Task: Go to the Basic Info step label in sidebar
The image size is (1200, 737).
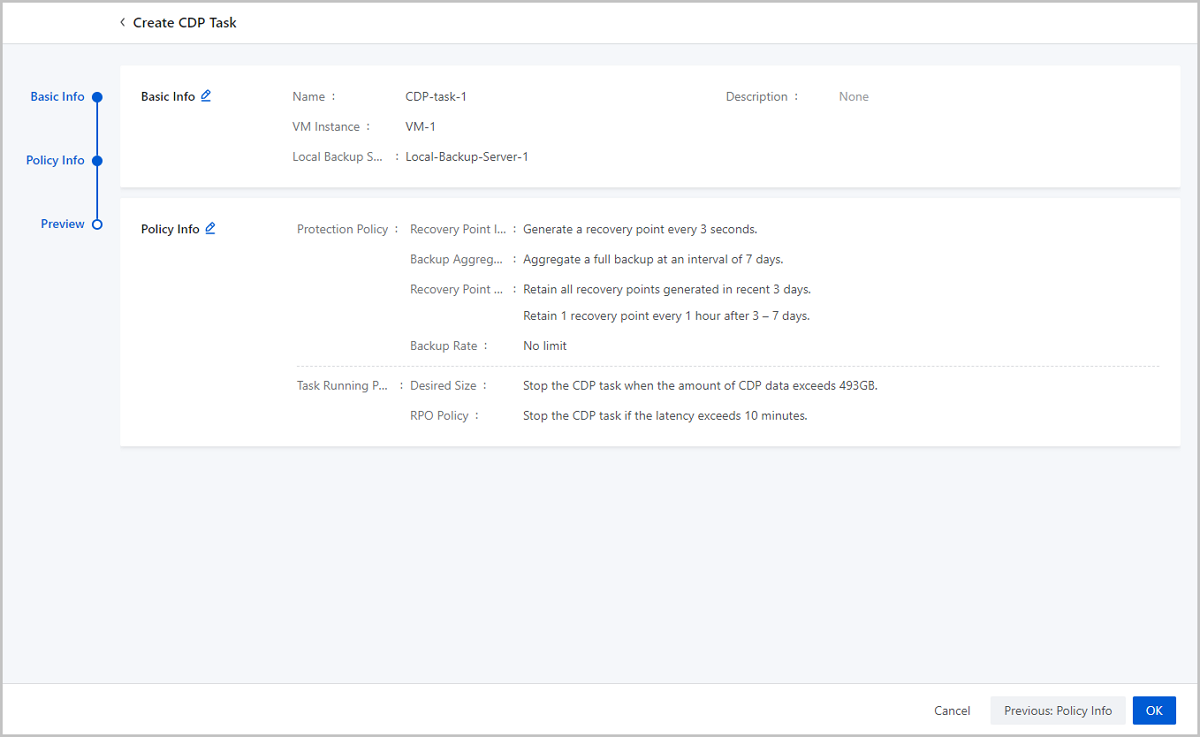Action: [x=57, y=97]
